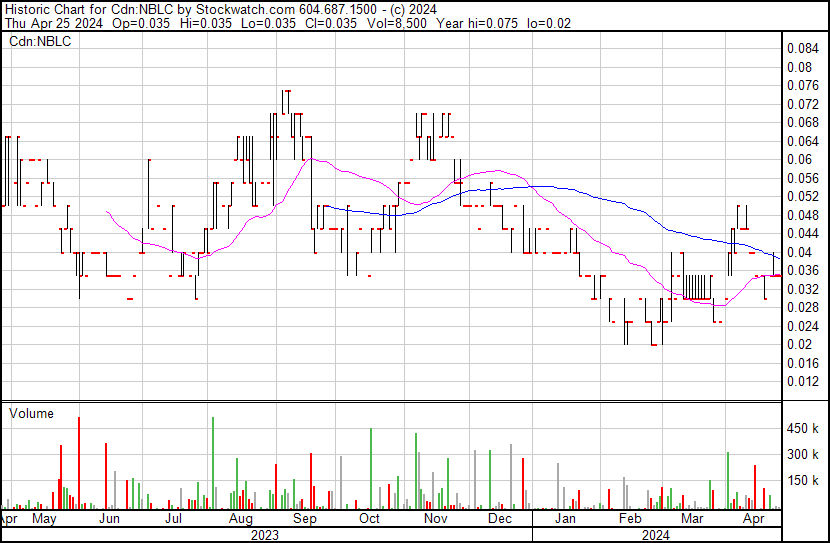Click the Feb month label on the timeline
830x543 pixels.
[629, 519]
